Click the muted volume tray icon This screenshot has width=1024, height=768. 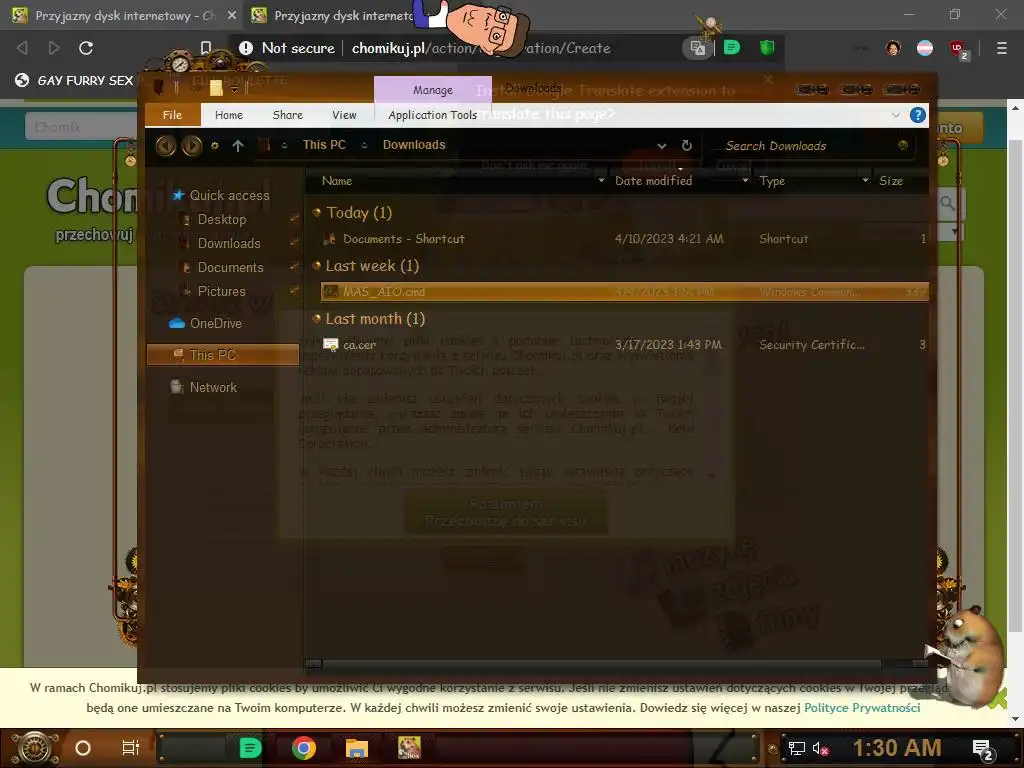820,748
